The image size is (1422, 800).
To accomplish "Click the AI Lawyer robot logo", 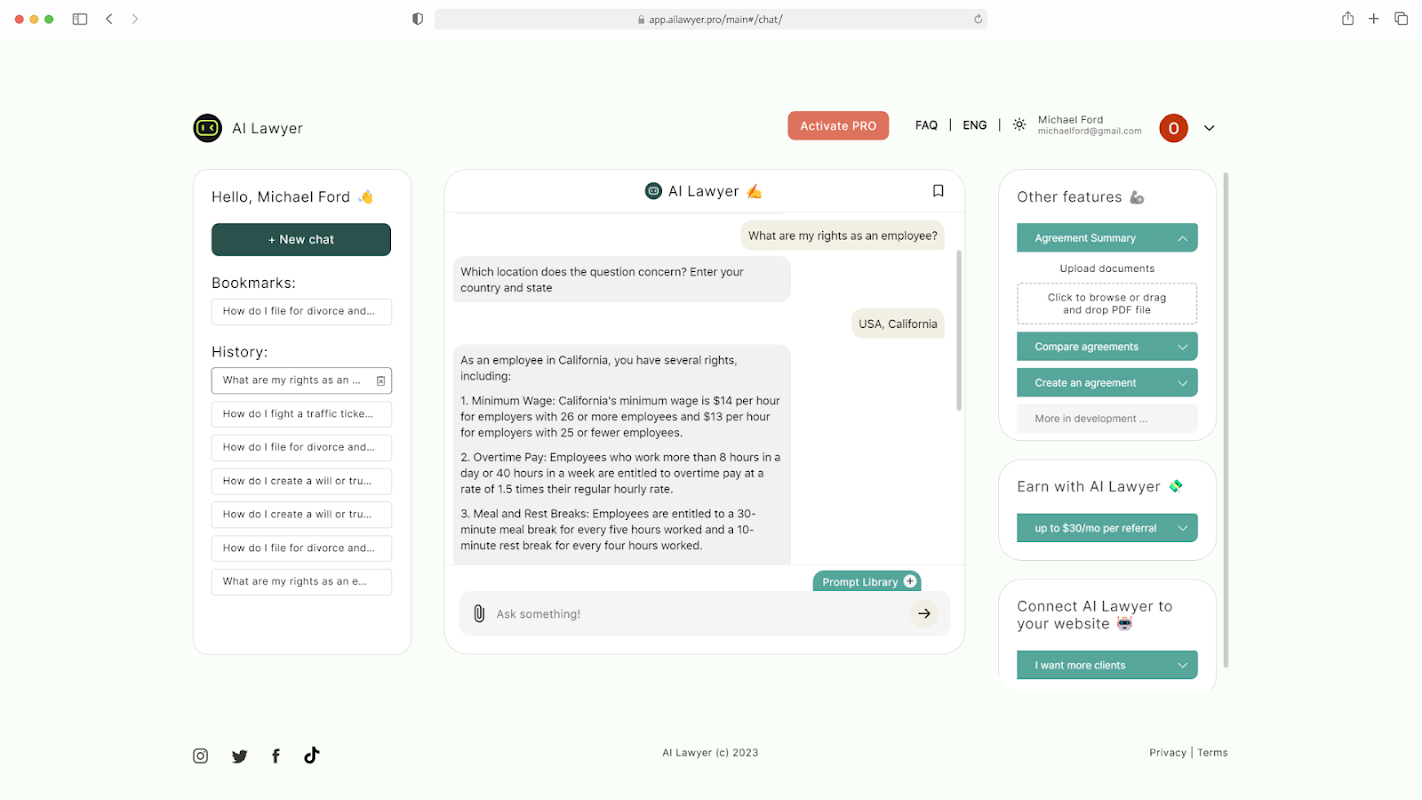I will 207,128.
